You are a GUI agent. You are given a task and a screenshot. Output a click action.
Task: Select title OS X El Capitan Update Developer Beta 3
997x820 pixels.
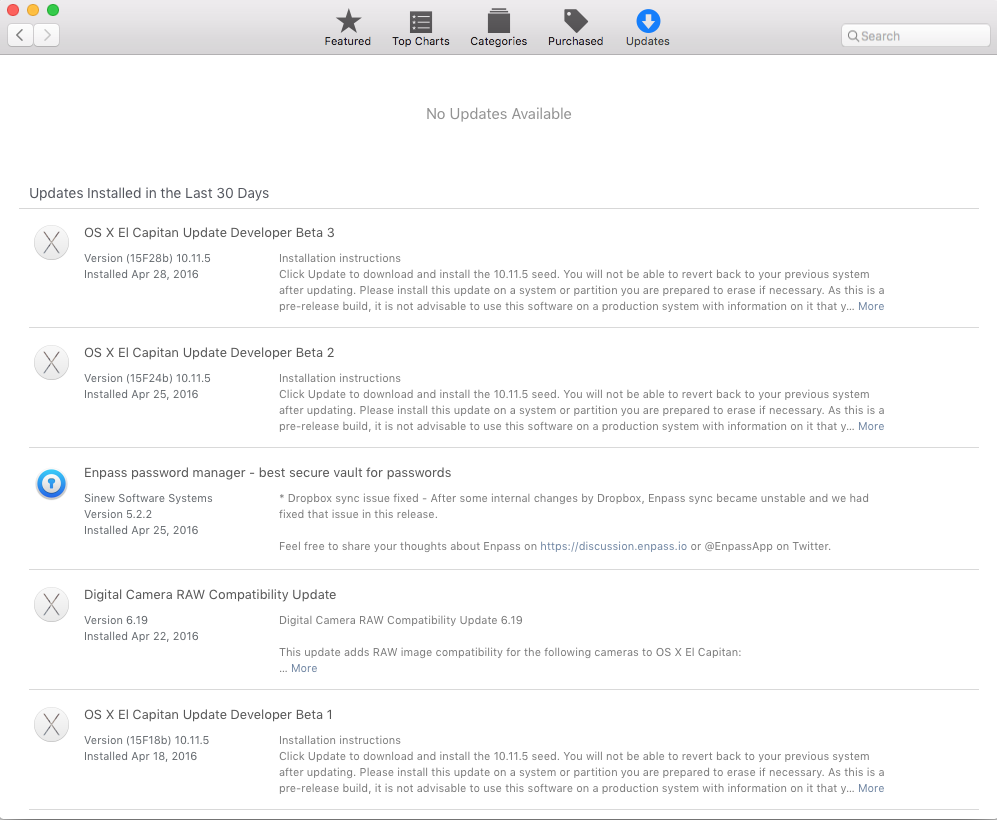coord(209,233)
